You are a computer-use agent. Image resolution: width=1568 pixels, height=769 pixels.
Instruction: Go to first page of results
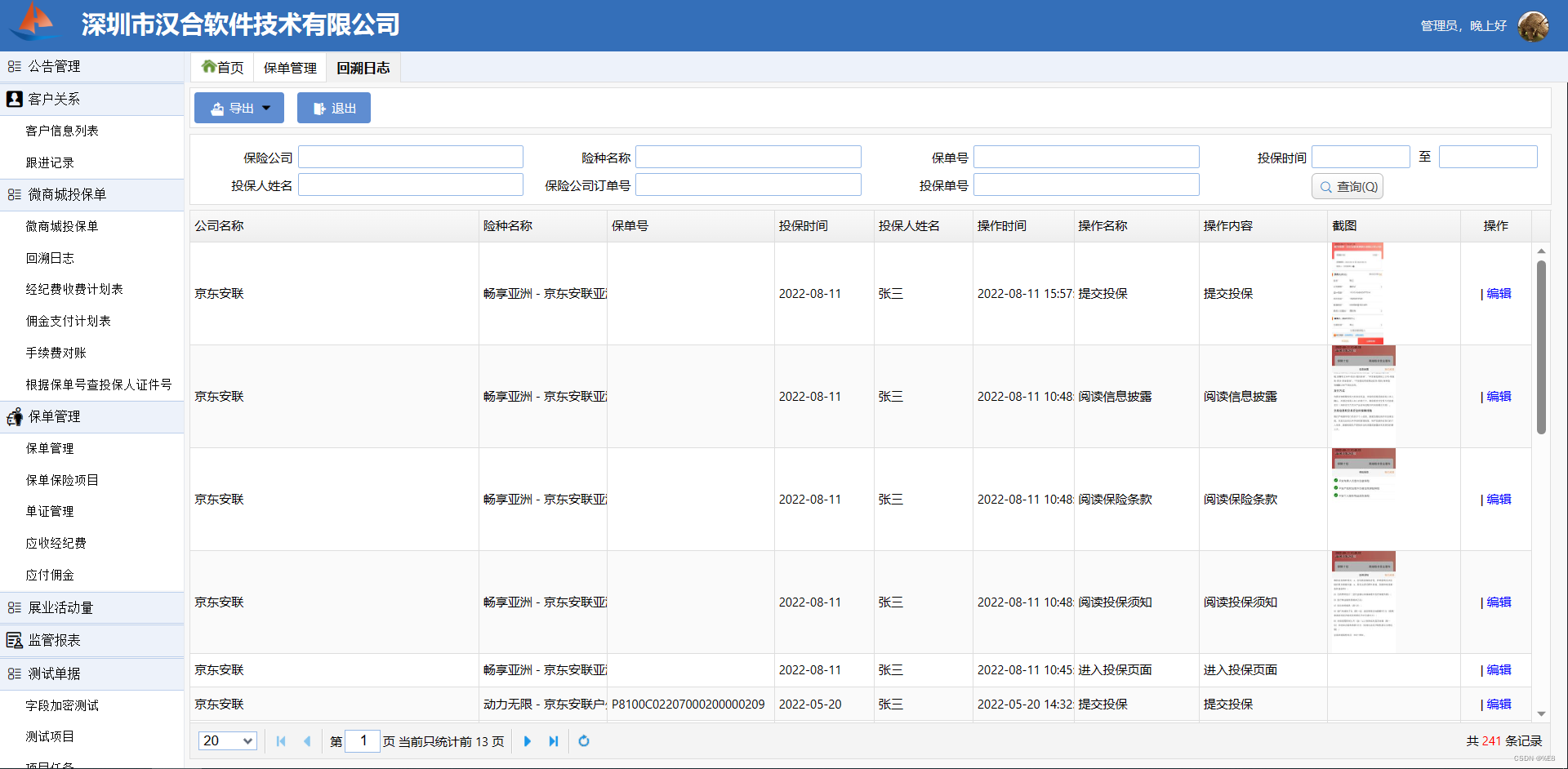(x=281, y=741)
